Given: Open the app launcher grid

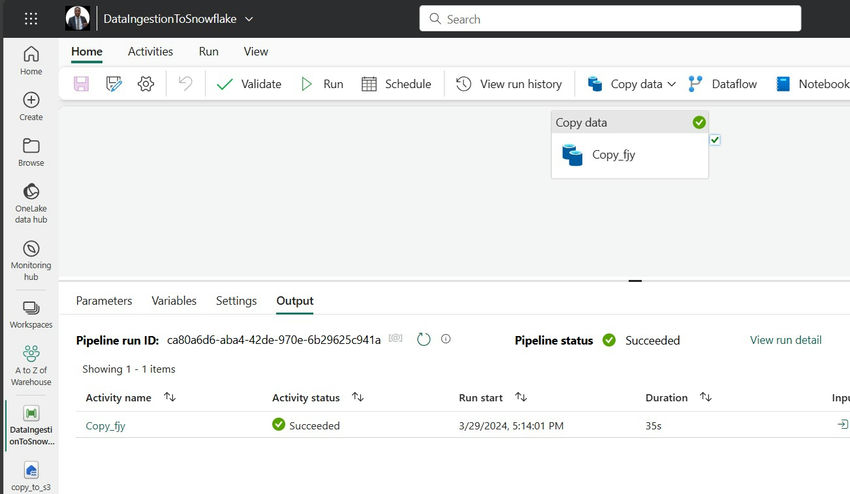Looking at the screenshot, I should pyautogui.click(x=31, y=19).
